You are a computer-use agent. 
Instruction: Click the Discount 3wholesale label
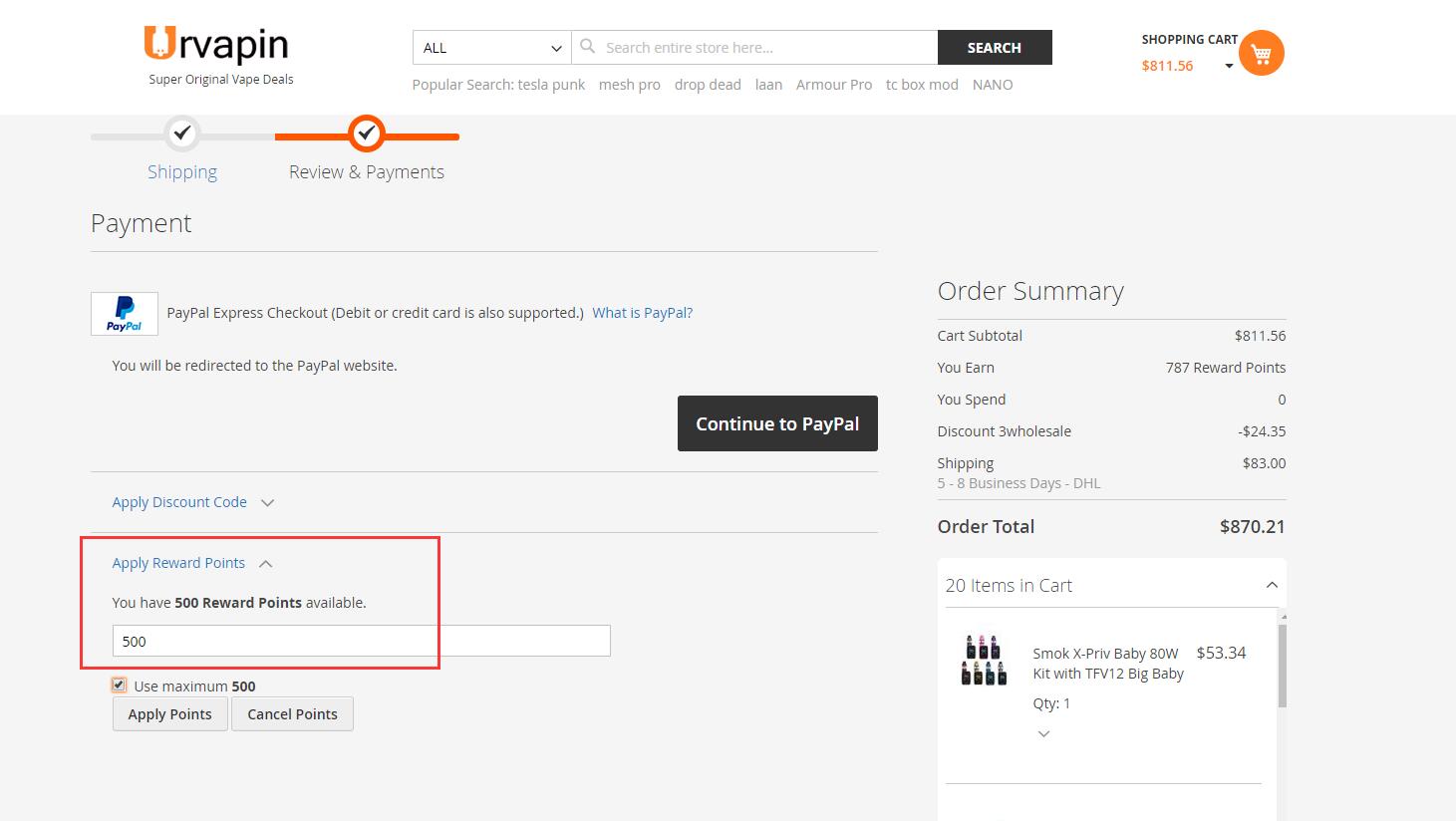coord(1005,431)
